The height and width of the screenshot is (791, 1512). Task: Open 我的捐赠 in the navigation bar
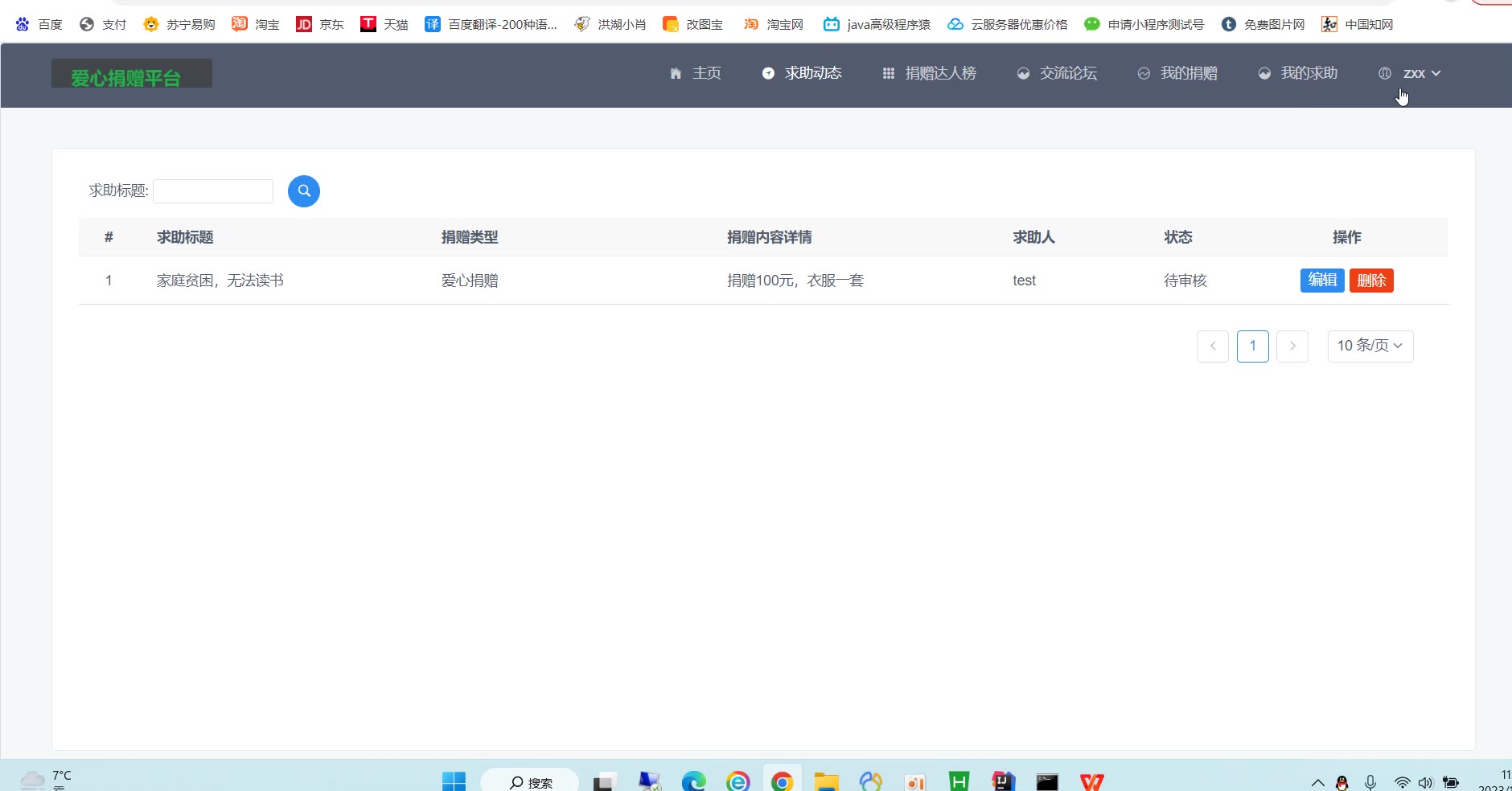1177,73
